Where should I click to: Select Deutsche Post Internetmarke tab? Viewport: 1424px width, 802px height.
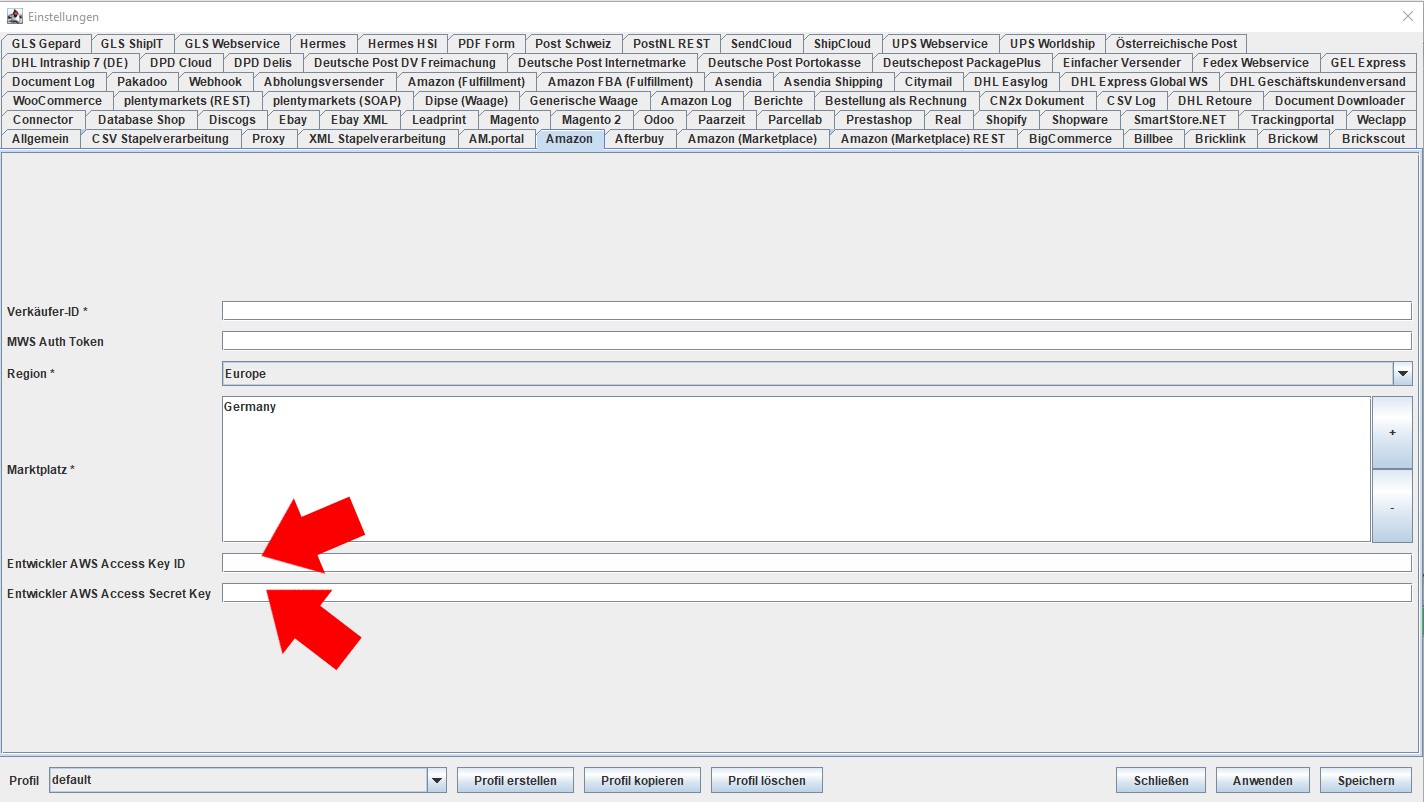pyautogui.click(x=602, y=63)
